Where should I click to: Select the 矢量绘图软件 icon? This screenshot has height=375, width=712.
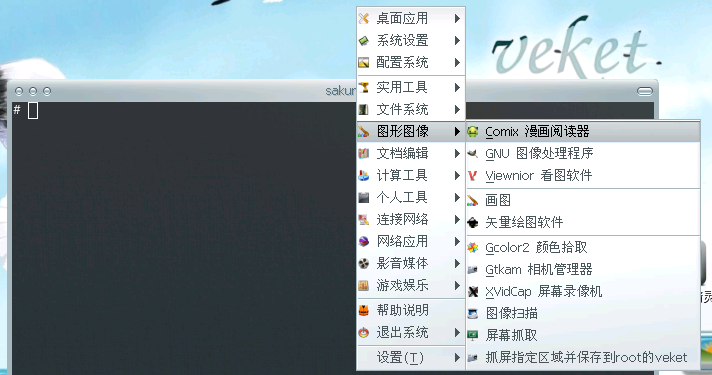pyautogui.click(x=473, y=222)
